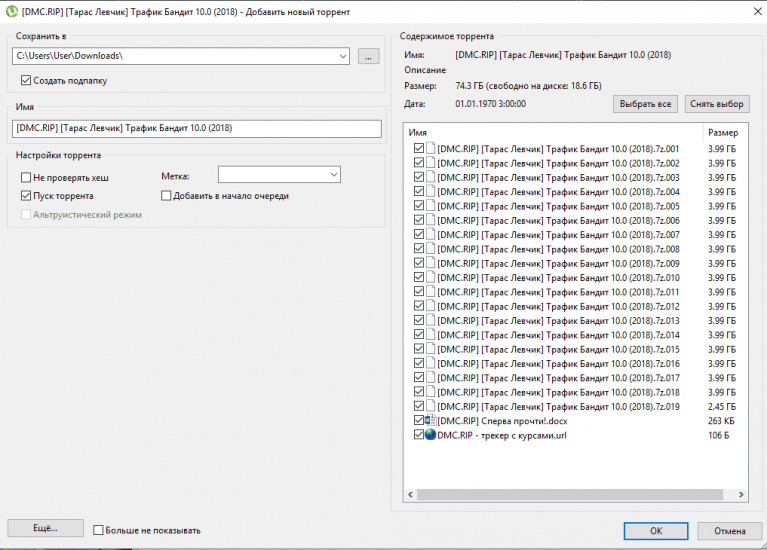
Task: Sort files by the Размер column header
Action: [x=723, y=132]
